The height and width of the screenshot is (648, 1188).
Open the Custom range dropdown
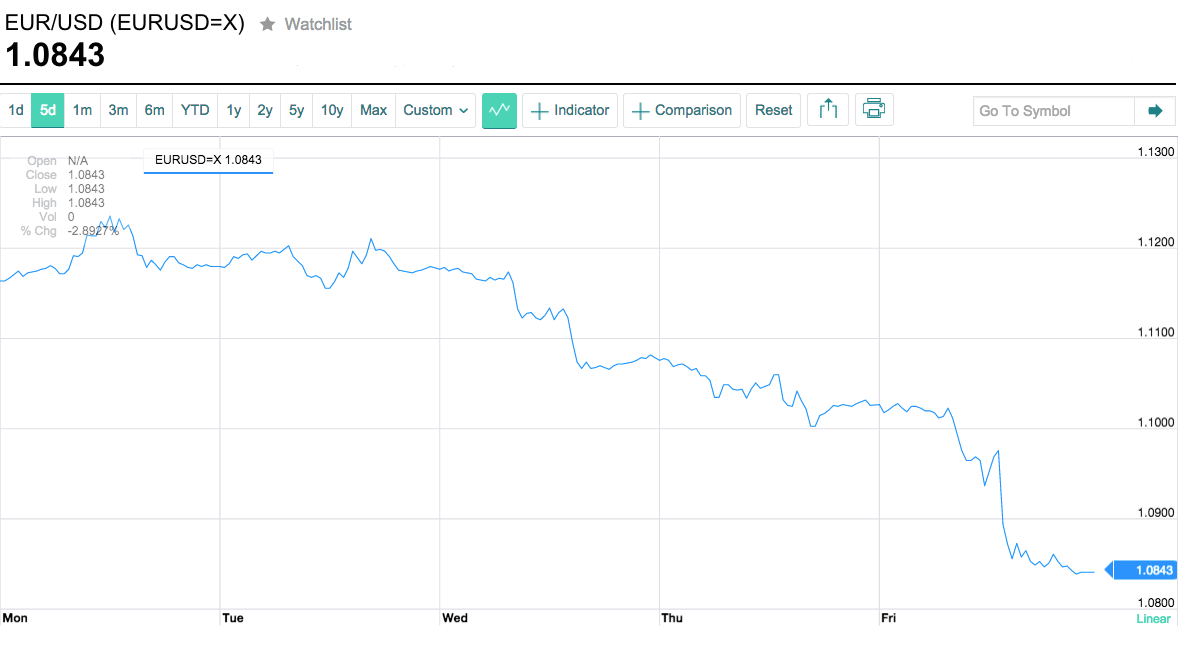pyautogui.click(x=436, y=111)
